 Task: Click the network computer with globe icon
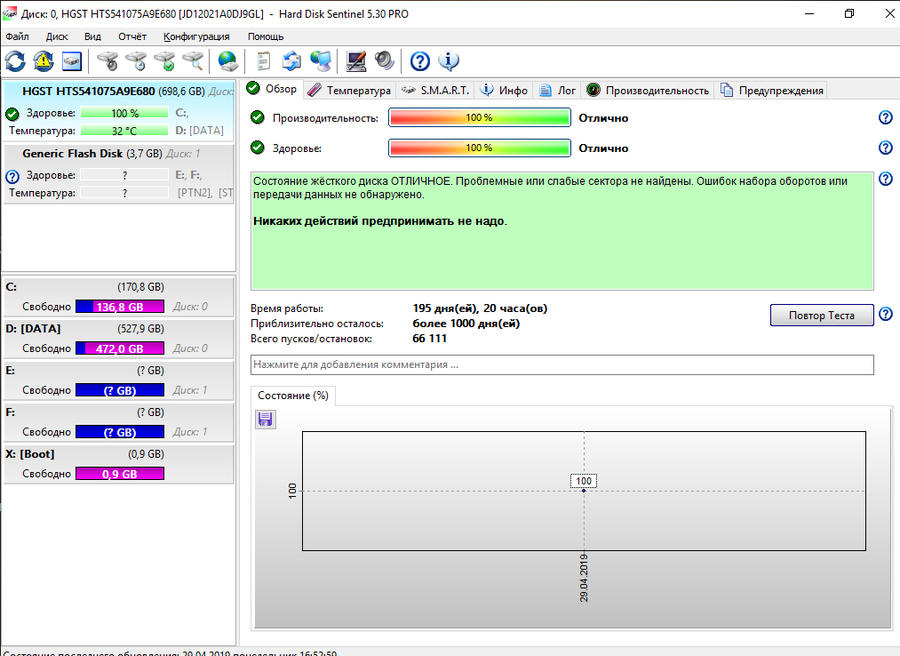(x=320, y=61)
